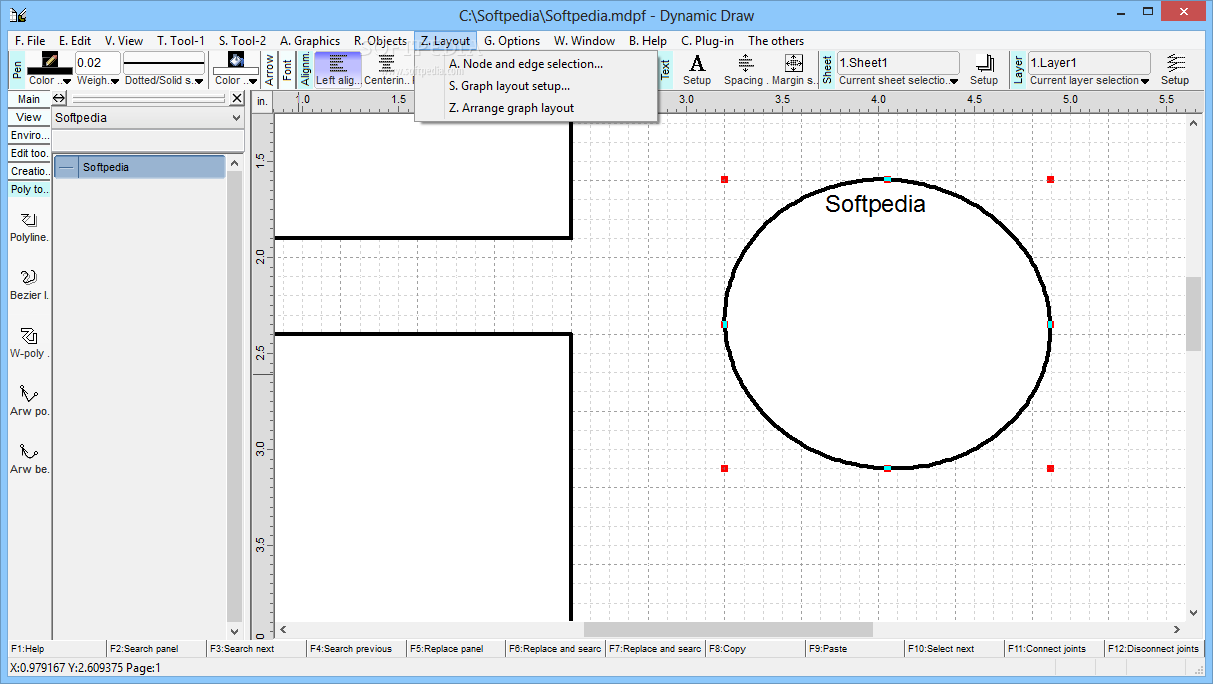Toggle Left align text alignment
Viewport: 1213px width, 684px height.
click(338, 69)
